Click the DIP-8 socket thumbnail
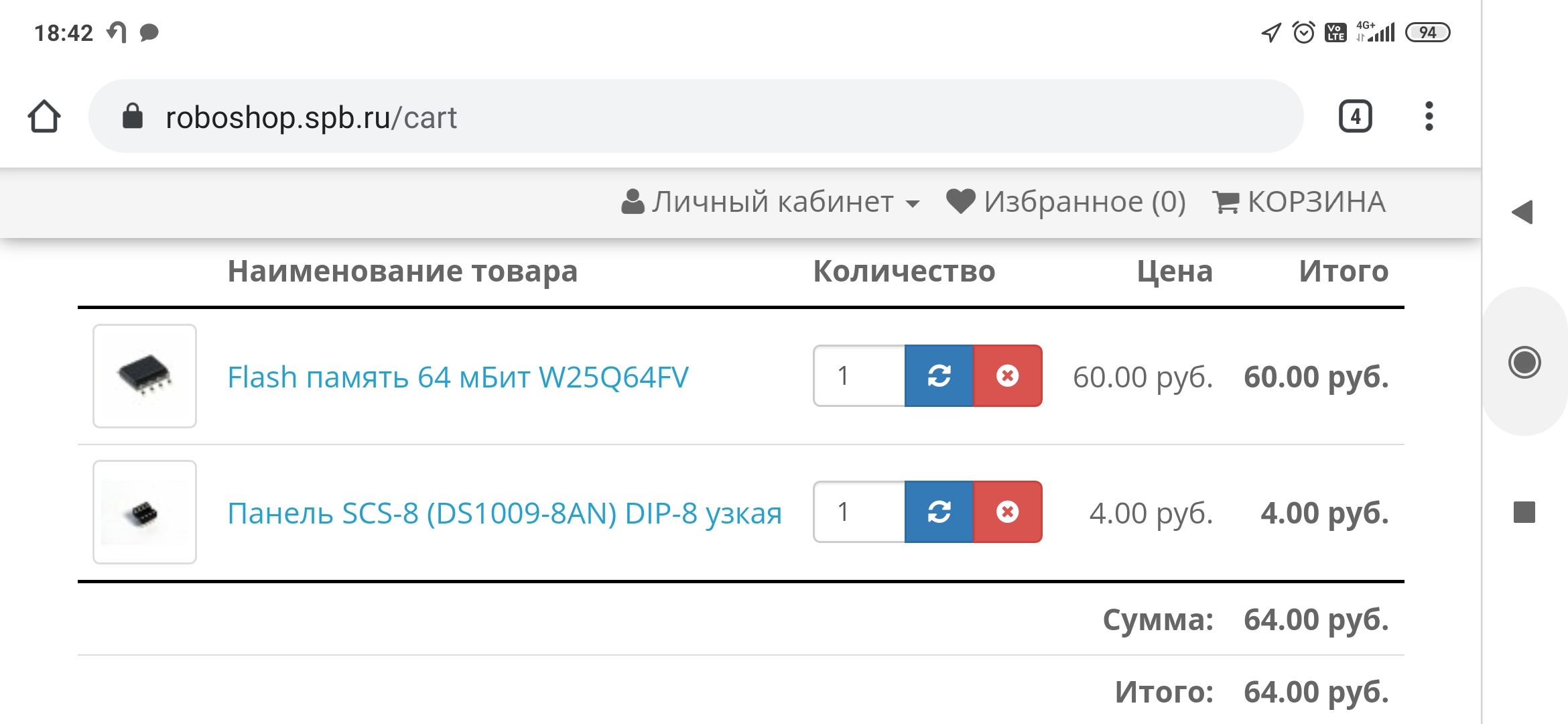The width and height of the screenshot is (1568, 724). tap(145, 512)
